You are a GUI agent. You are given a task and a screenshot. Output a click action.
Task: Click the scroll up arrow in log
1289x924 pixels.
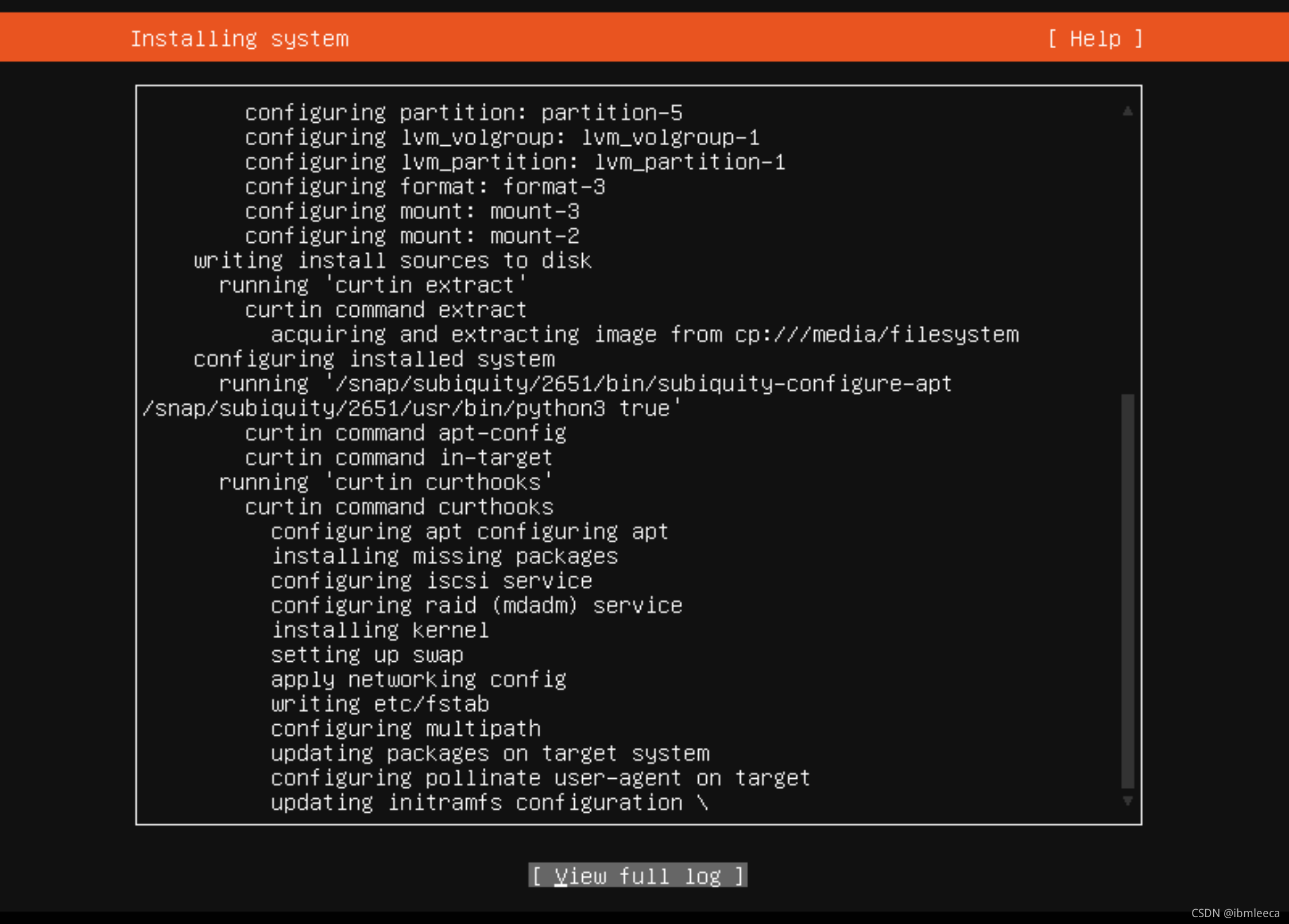coord(1127,111)
